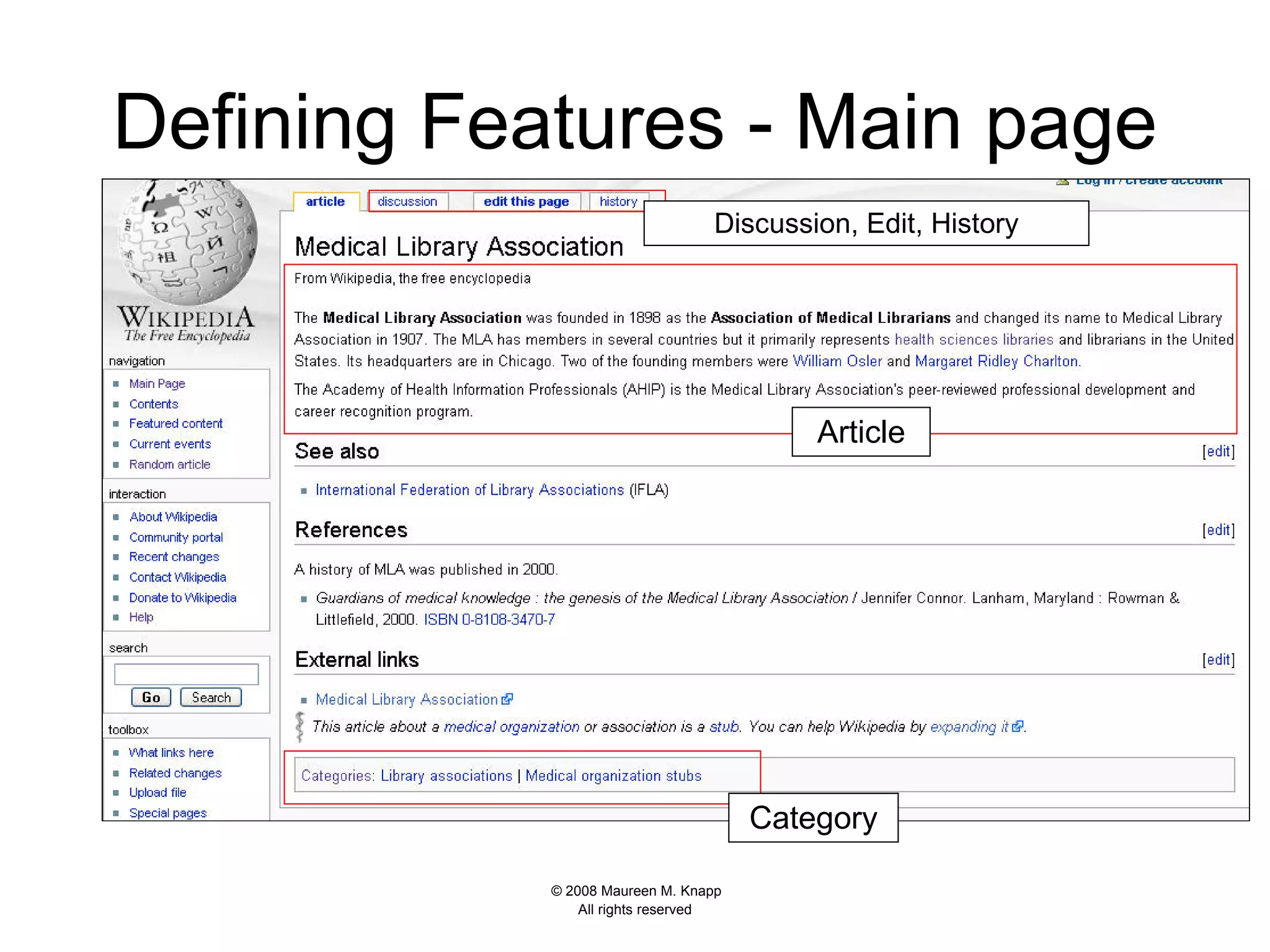Edit the See also section
This screenshot has width=1270, height=952.
[1219, 451]
